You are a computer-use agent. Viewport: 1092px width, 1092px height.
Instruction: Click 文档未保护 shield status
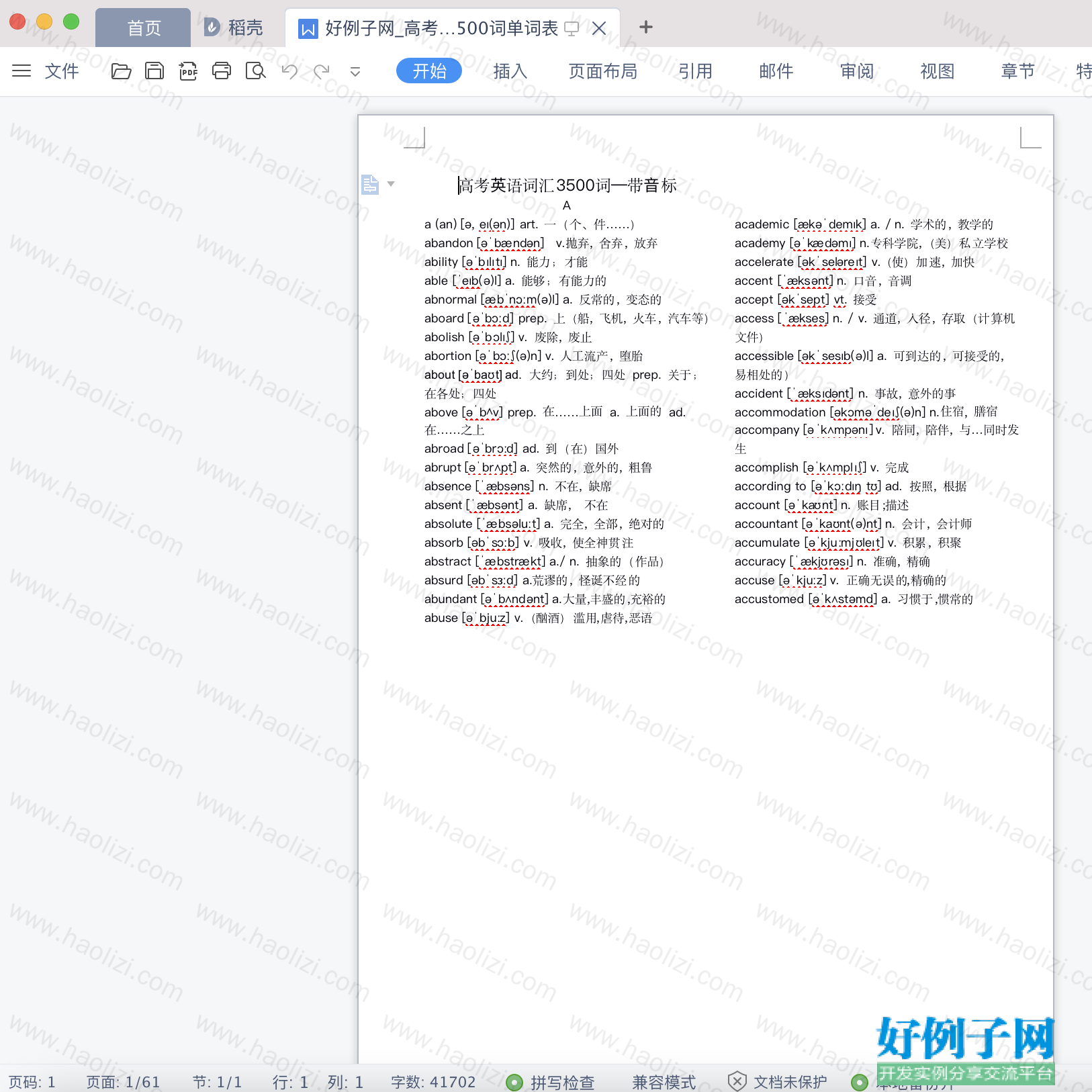coord(778,1082)
